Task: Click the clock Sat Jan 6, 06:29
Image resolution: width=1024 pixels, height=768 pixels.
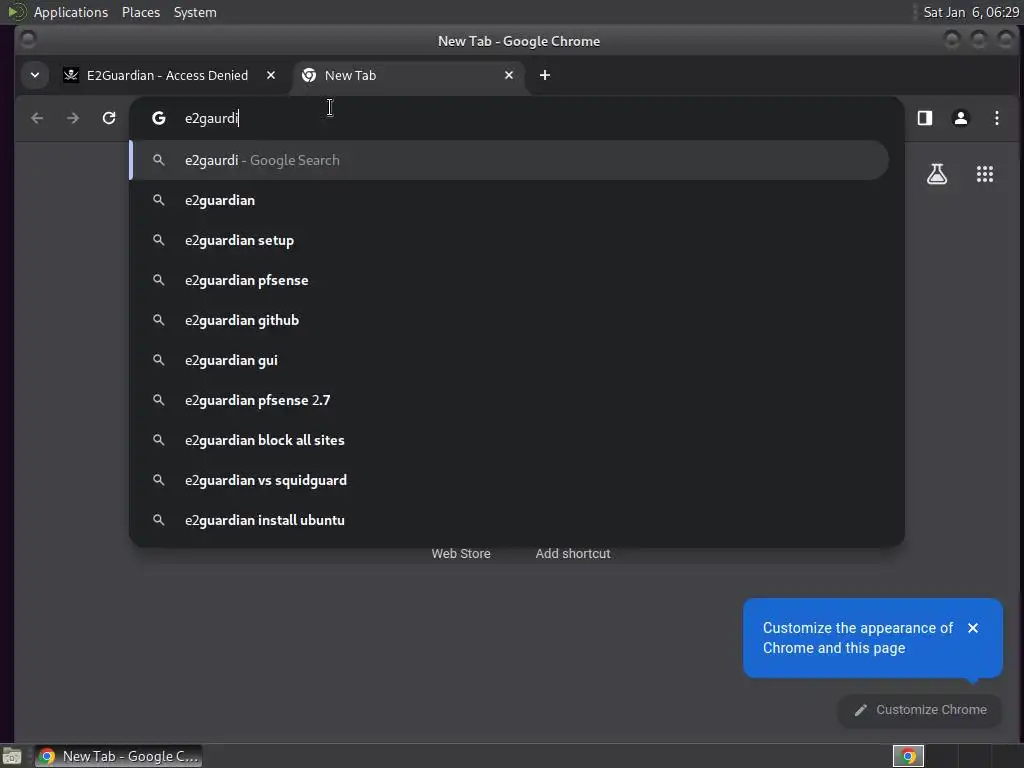Action: (x=970, y=12)
